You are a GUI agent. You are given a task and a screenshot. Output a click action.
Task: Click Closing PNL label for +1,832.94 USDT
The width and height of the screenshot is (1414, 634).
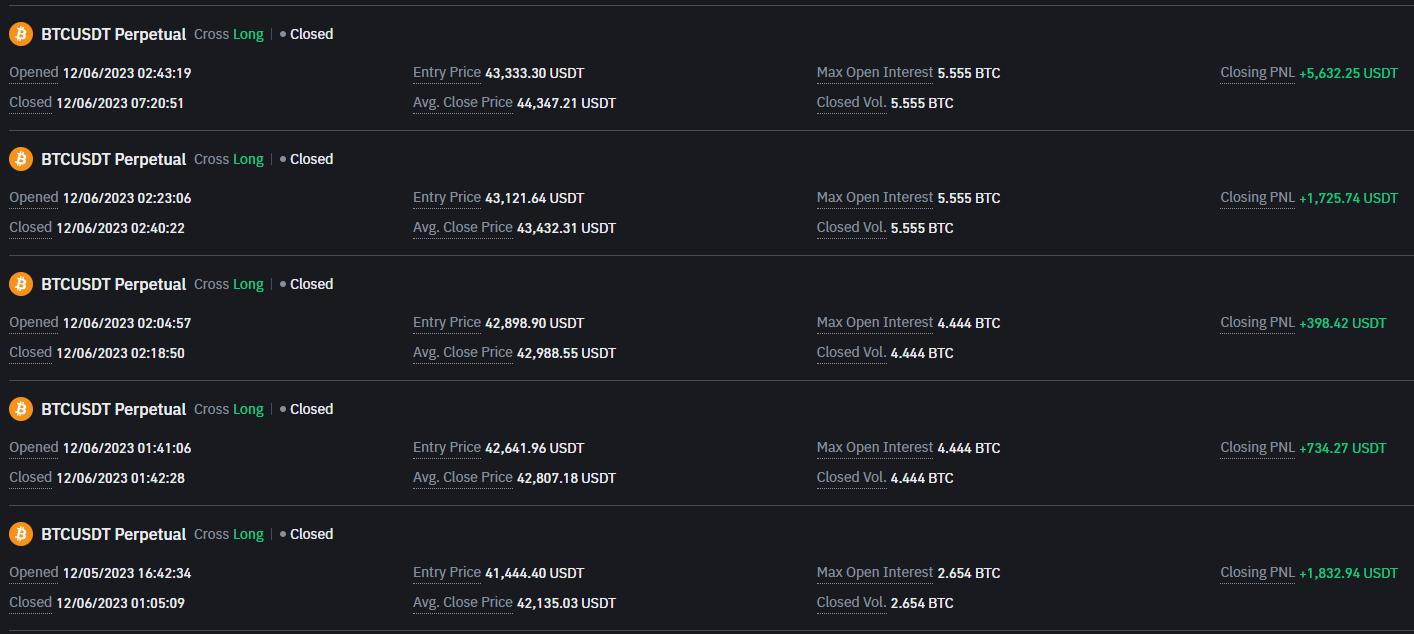1257,573
